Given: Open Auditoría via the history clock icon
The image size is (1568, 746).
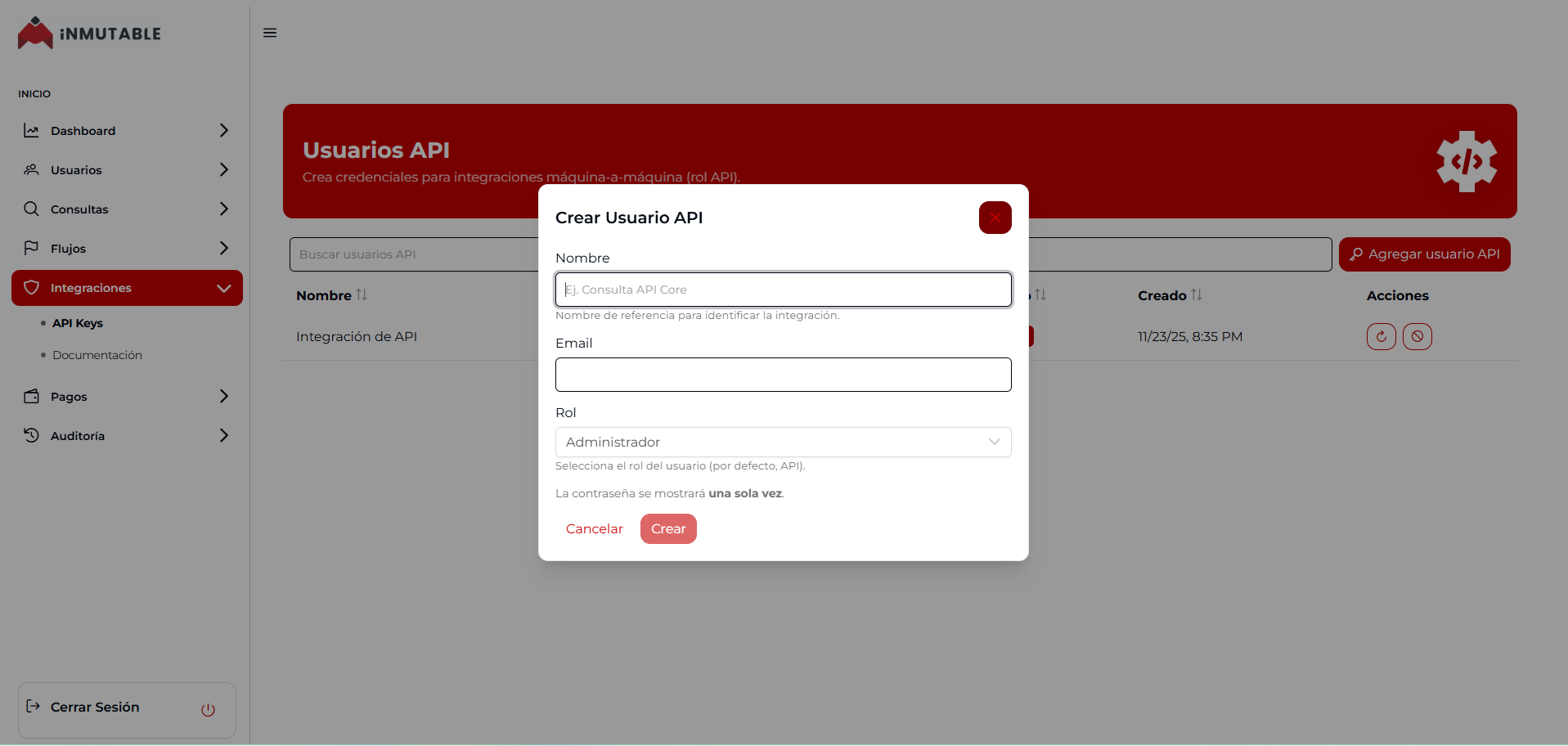Looking at the screenshot, I should pos(31,435).
